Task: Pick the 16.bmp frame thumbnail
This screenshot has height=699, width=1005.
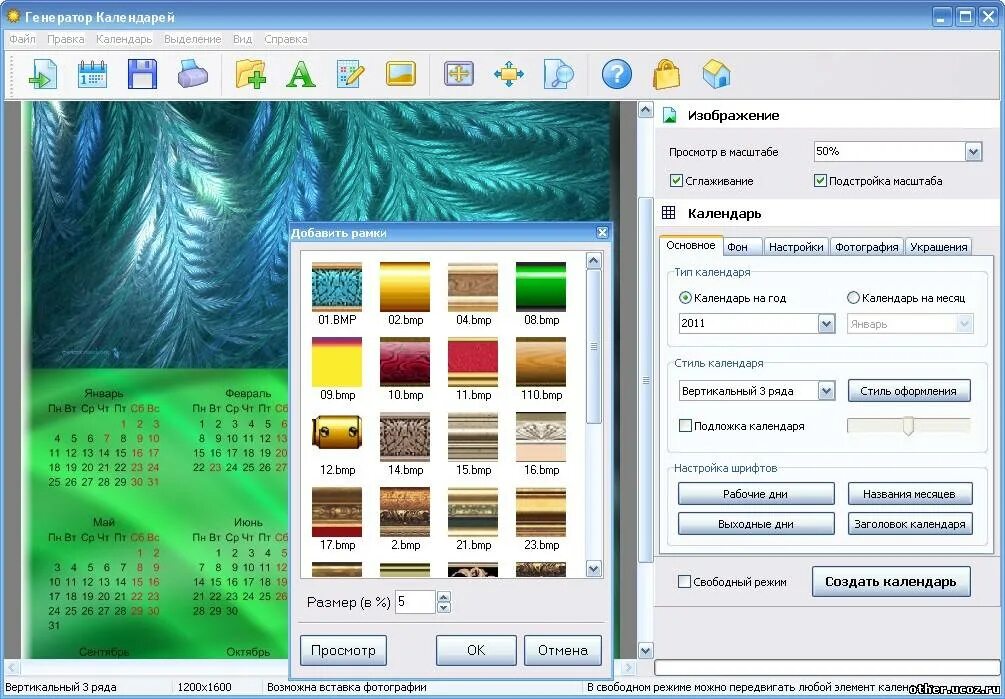Action: point(541,437)
